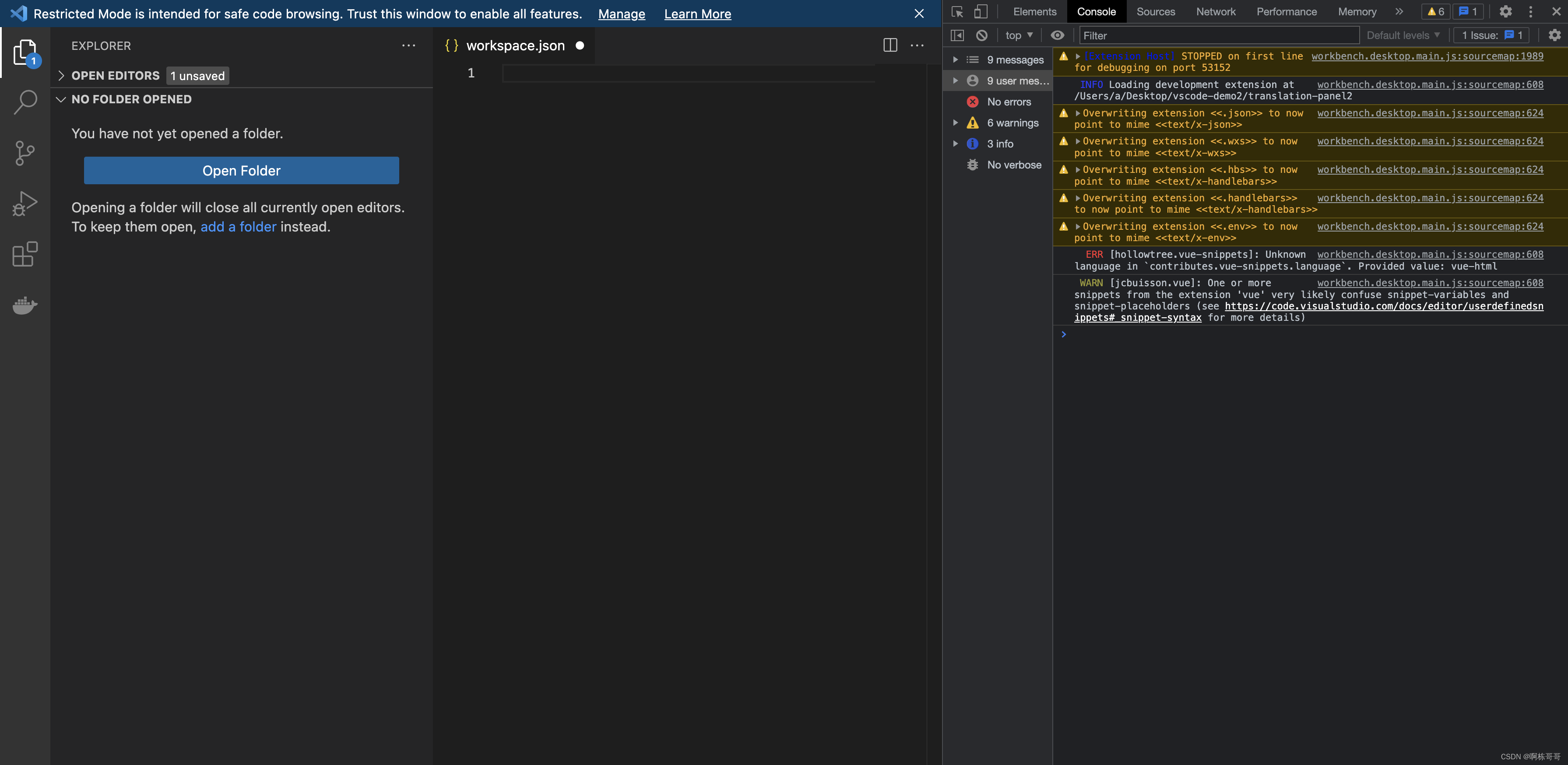Open the Default levels dropdown
This screenshot has width=1568, height=765.
coord(1403,35)
